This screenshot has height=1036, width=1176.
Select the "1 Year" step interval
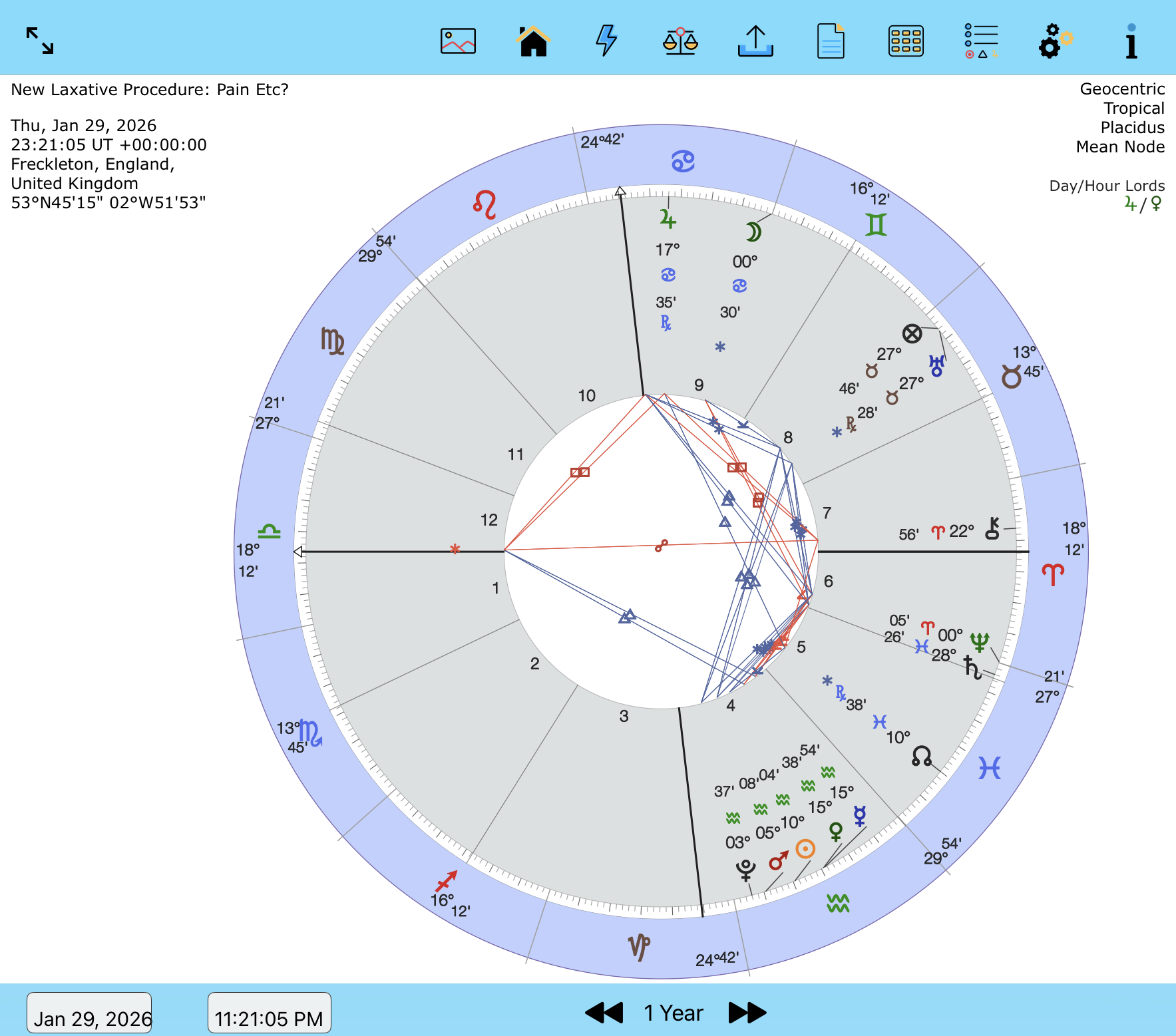(x=674, y=1013)
